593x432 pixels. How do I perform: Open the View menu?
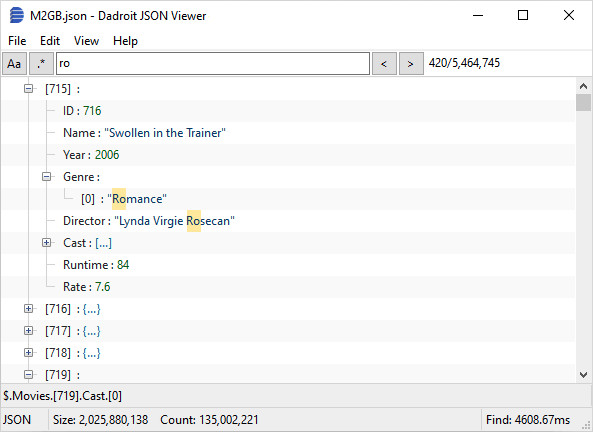click(86, 41)
